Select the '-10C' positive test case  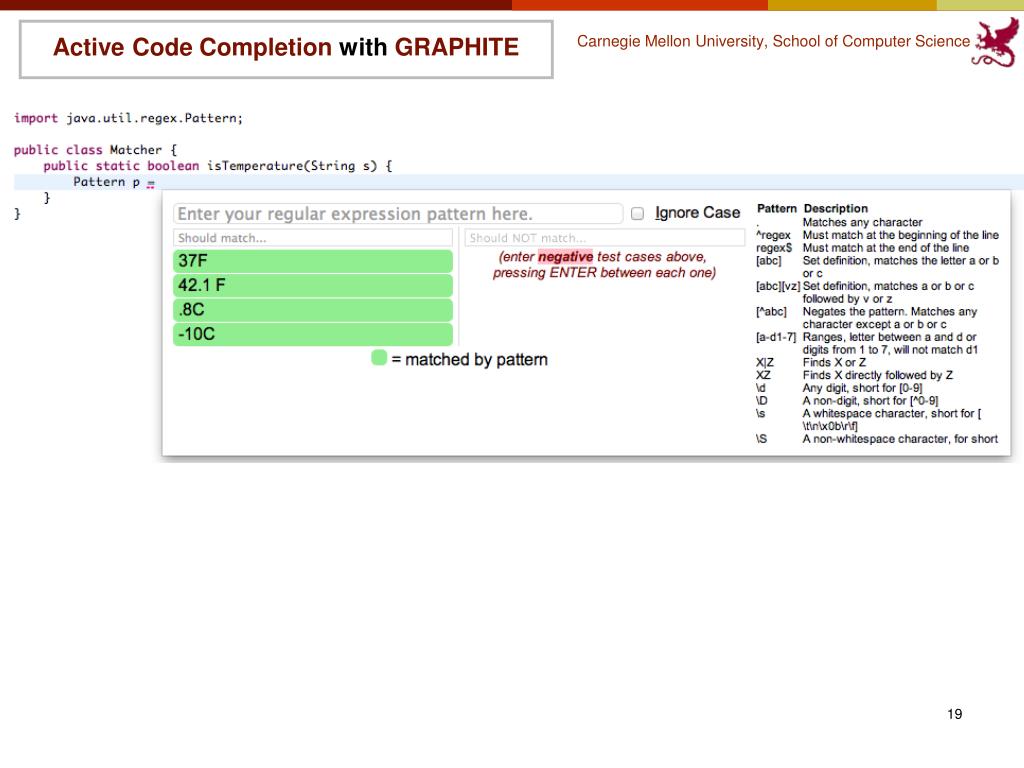tap(313, 334)
